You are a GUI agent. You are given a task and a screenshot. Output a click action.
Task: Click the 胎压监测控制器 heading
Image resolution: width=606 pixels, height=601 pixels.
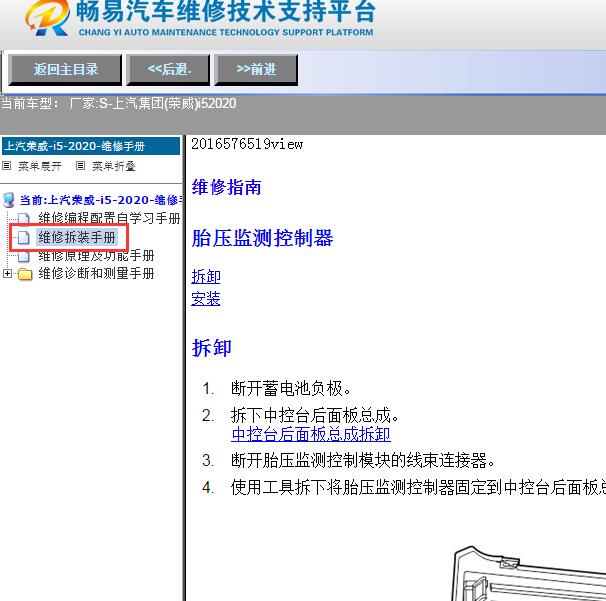[x=262, y=238]
